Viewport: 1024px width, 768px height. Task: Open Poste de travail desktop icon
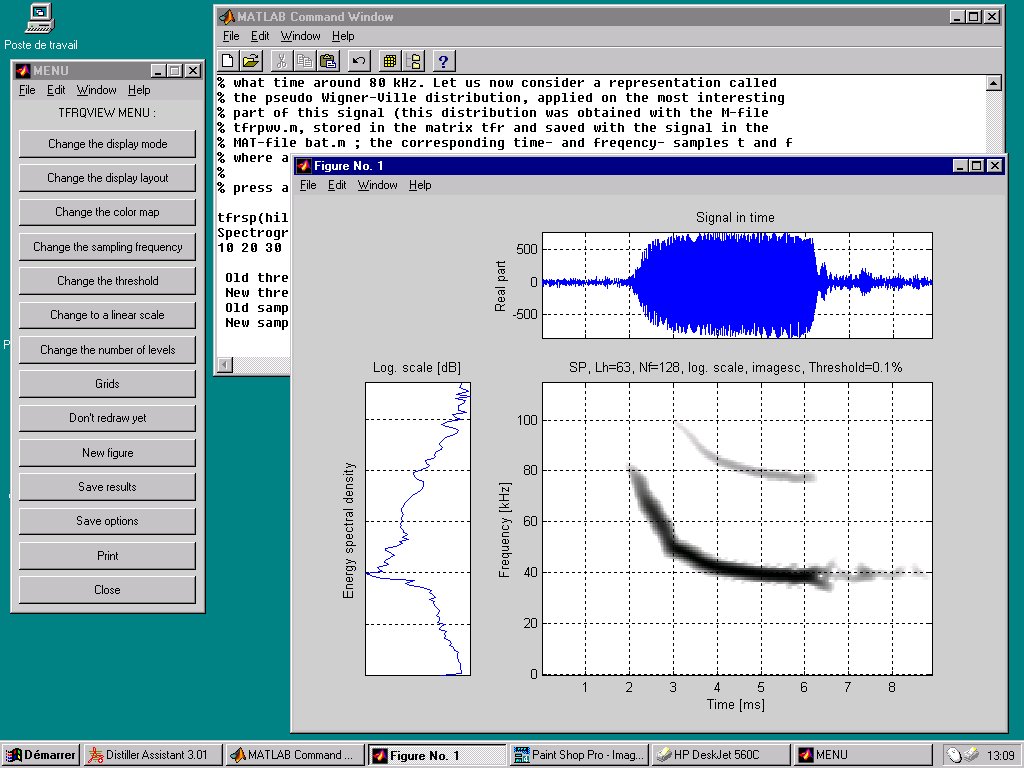click(40, 27)
